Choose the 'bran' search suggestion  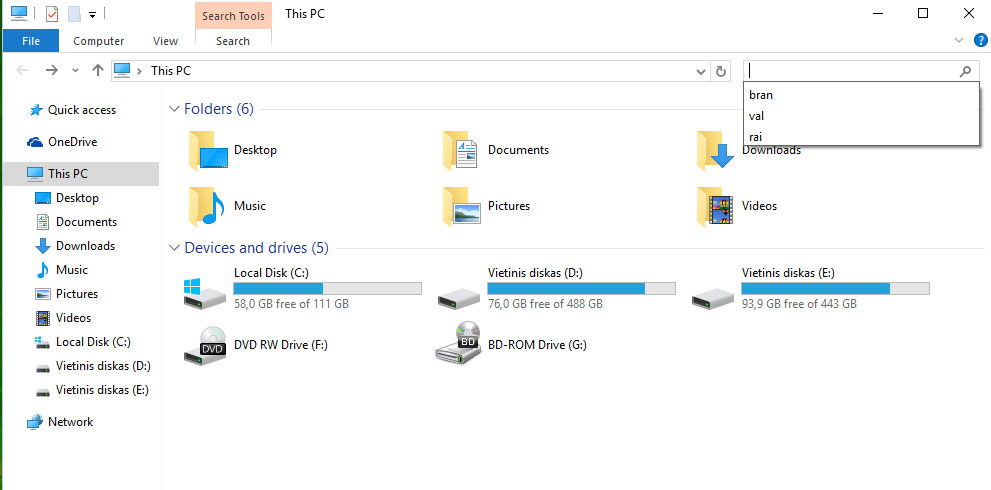coord(861,95)
